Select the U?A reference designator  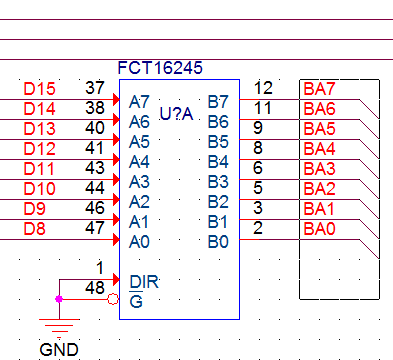click(176, 114)
